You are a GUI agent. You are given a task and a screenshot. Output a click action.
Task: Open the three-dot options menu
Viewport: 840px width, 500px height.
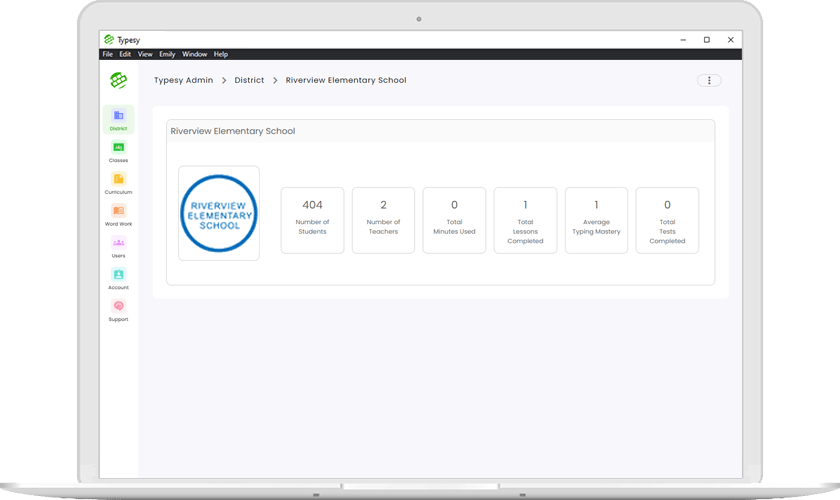pos(709,80)
